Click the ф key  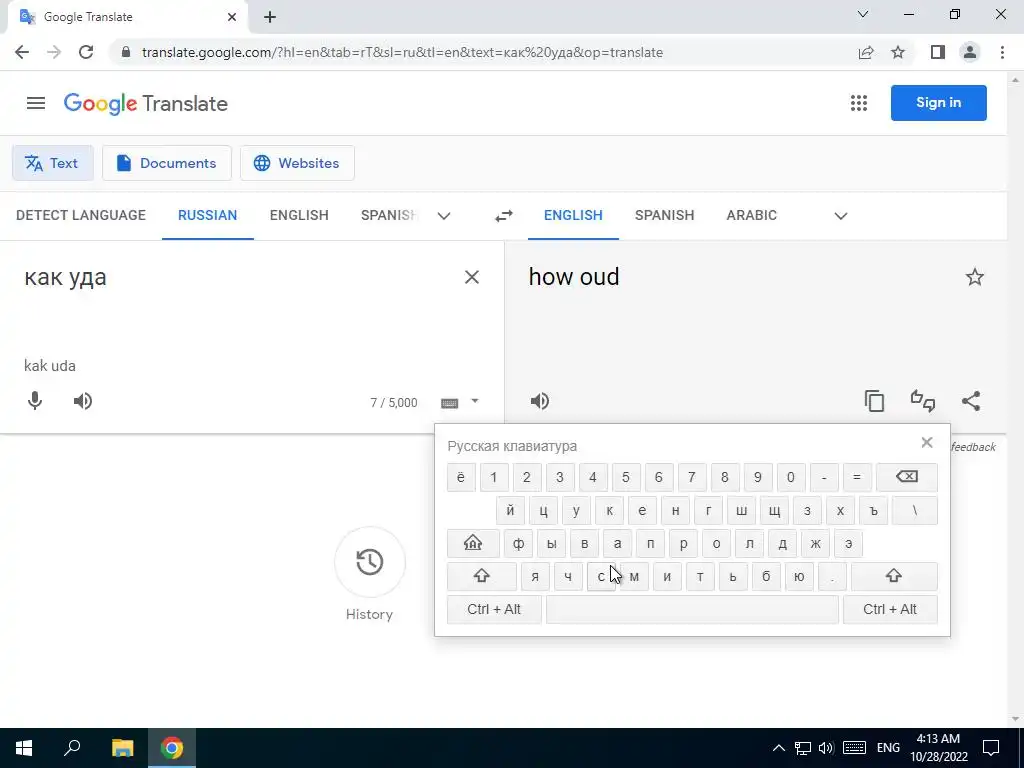click(x=519, y=543)
